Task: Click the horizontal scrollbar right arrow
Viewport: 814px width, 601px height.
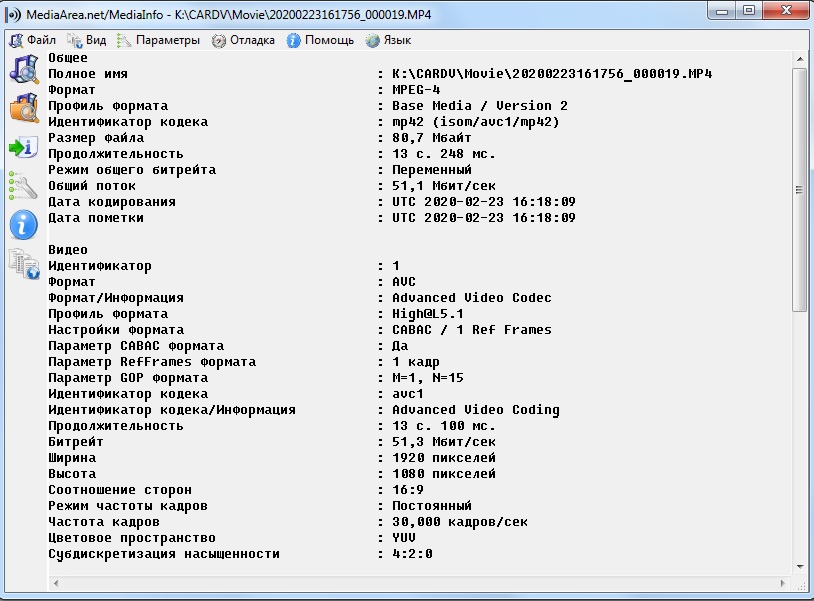Action: click(783, 584)
